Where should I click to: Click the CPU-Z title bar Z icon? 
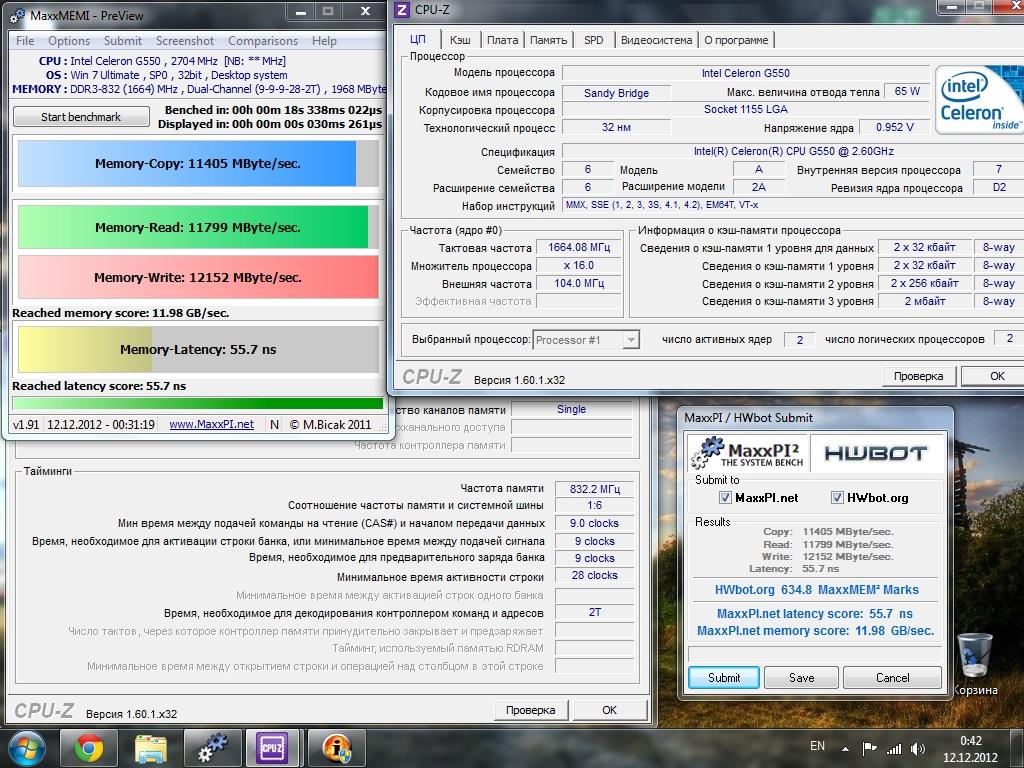pos(402,9)
